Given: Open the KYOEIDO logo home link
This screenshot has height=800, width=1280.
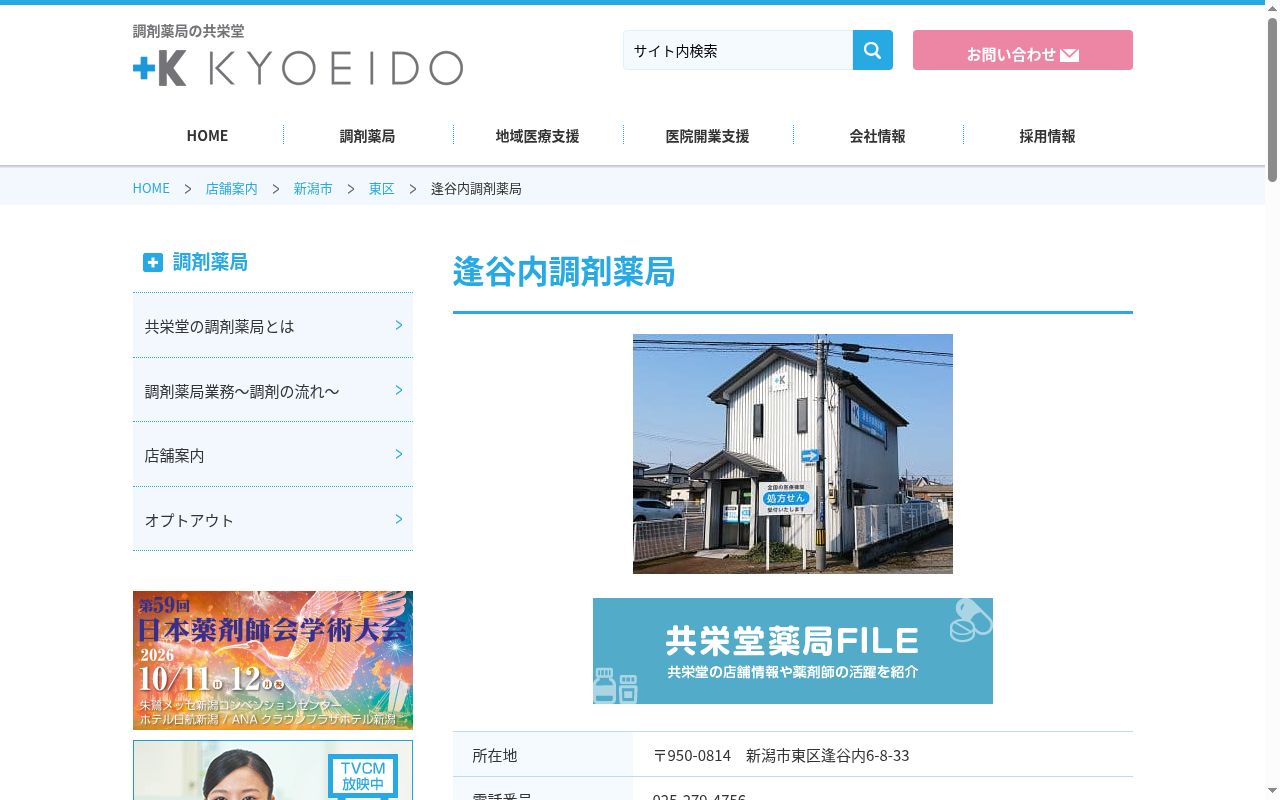Looking at the screenshot, I should (298, 67).
